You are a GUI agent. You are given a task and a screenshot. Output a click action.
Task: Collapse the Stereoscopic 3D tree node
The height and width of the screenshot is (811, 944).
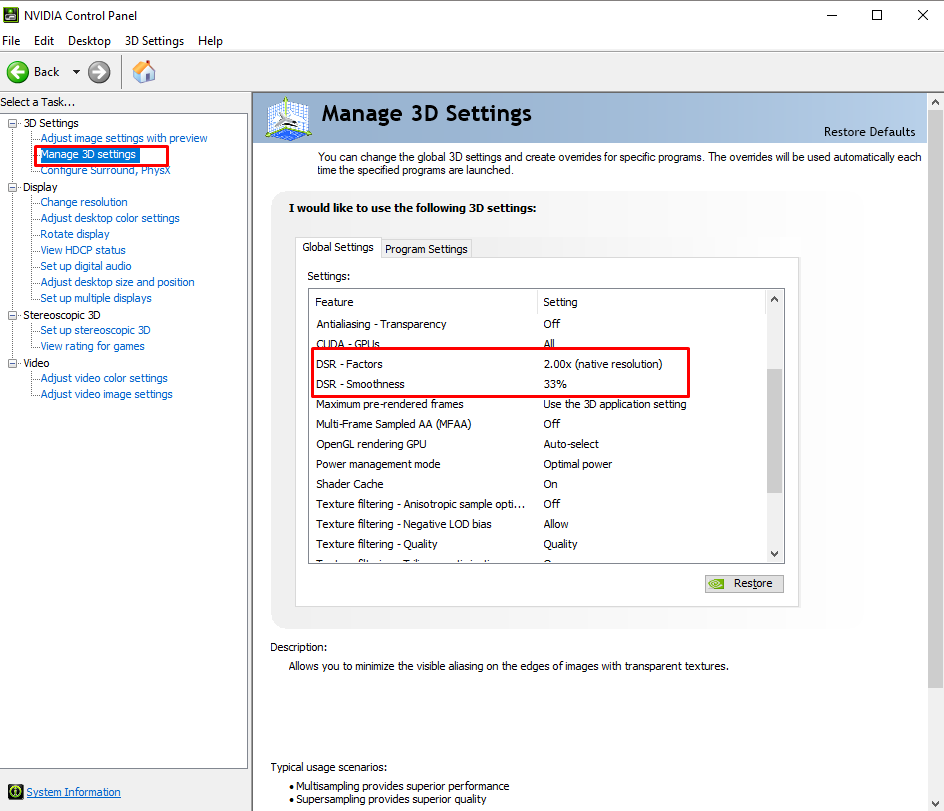pos(12,315)
